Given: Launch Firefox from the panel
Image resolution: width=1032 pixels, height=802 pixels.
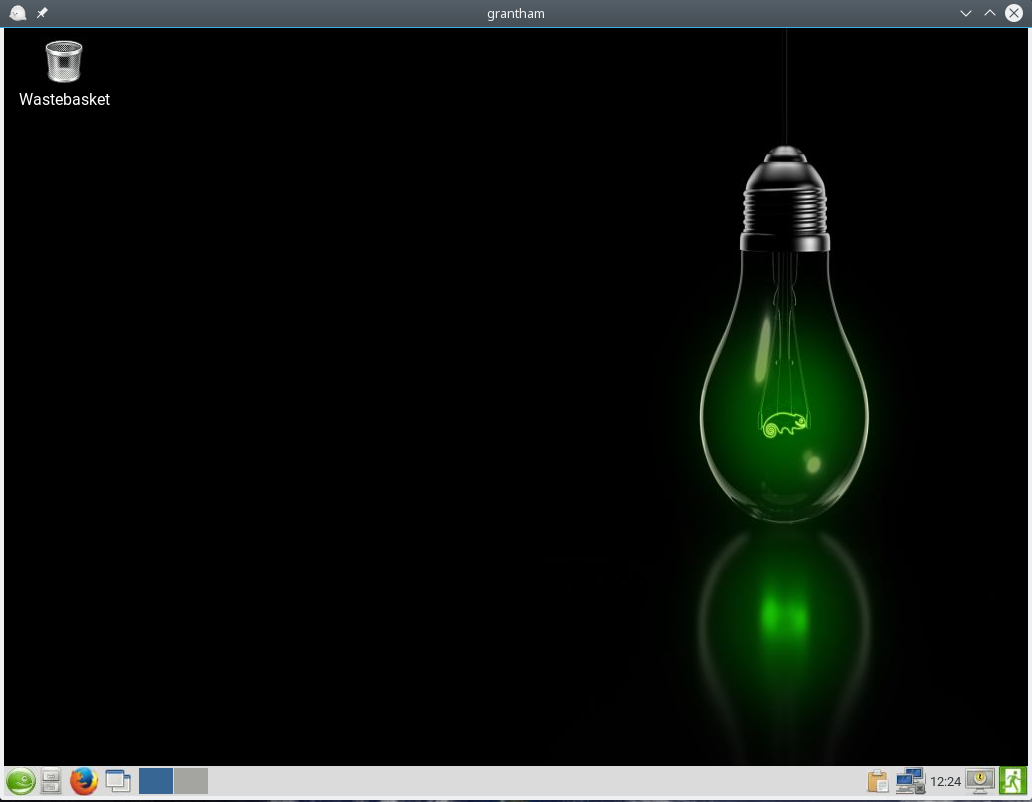Looking at the screenshot, I should coord(84,782).
